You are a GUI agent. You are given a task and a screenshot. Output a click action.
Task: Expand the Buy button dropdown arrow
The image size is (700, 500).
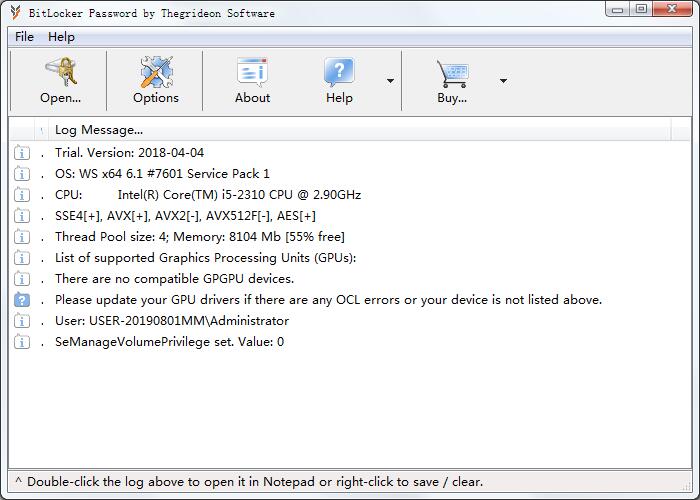click(503, 81)
